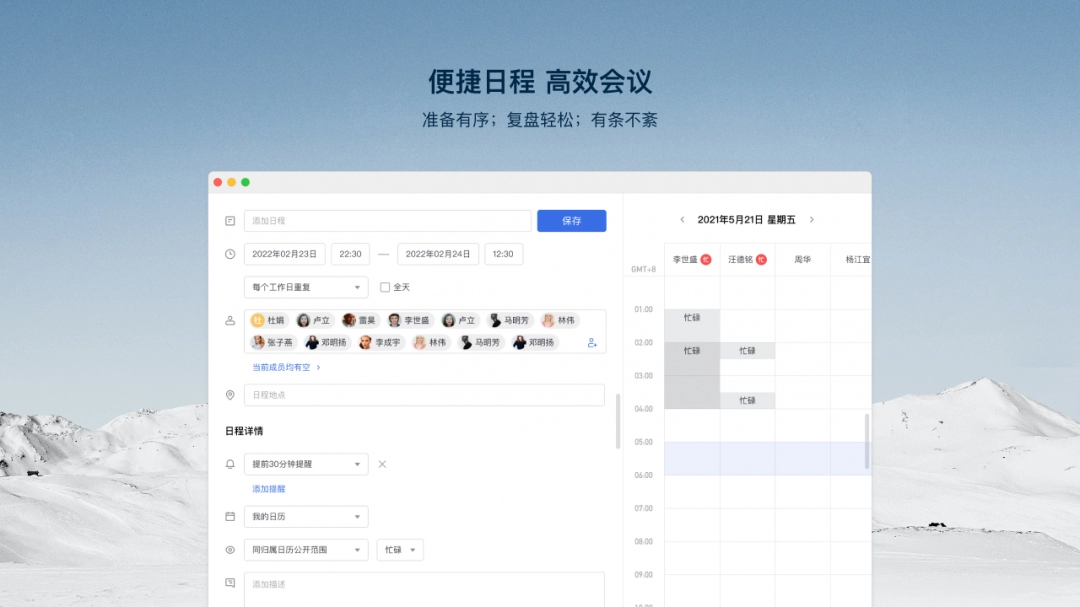Go to previous day with left arrow
Viewport: 1080px width, 607px height.
pos(682,220)
